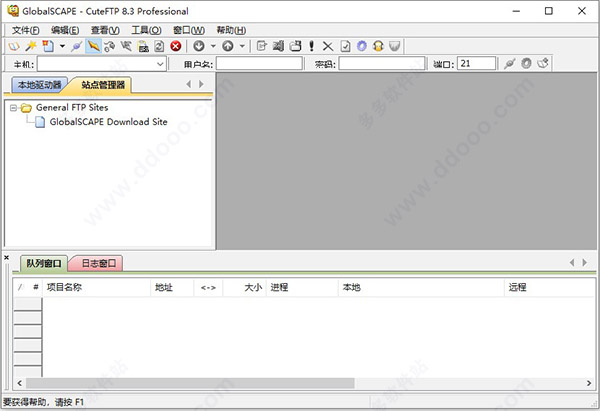The image size is (600, 411).
Task: Click the 本地 column header
Action: click(x=421, y=288)
